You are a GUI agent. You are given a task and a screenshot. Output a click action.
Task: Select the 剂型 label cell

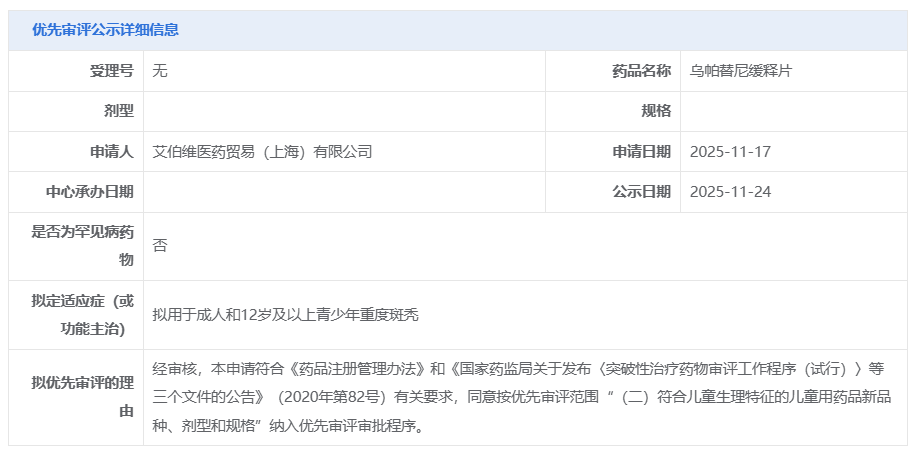click(119, 111)
